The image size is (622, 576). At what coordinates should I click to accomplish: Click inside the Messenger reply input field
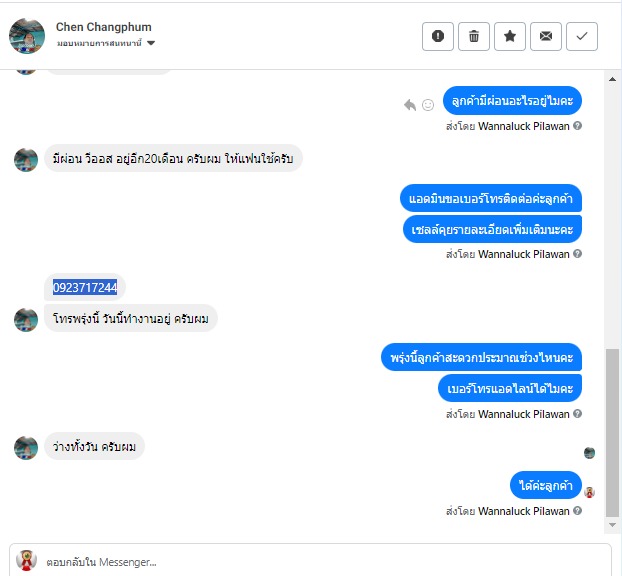[x=310, y=561]
